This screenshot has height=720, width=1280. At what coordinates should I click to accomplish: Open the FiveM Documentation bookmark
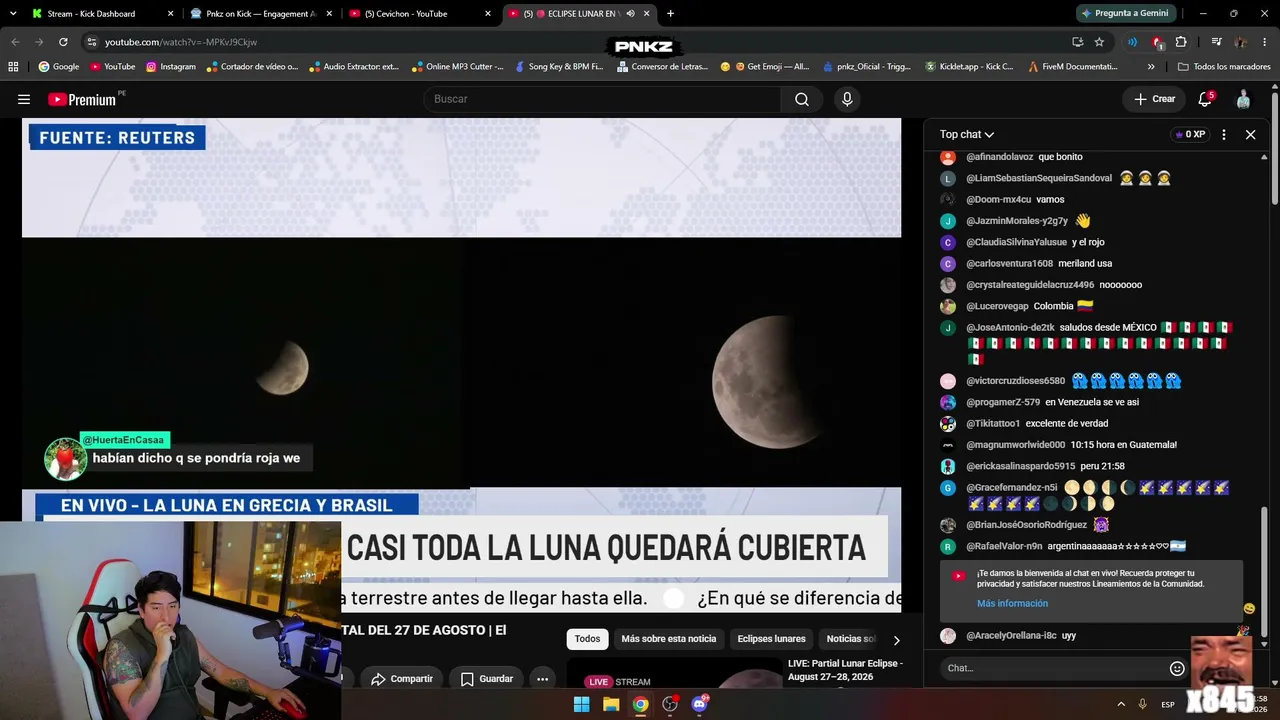[1073, 67]
